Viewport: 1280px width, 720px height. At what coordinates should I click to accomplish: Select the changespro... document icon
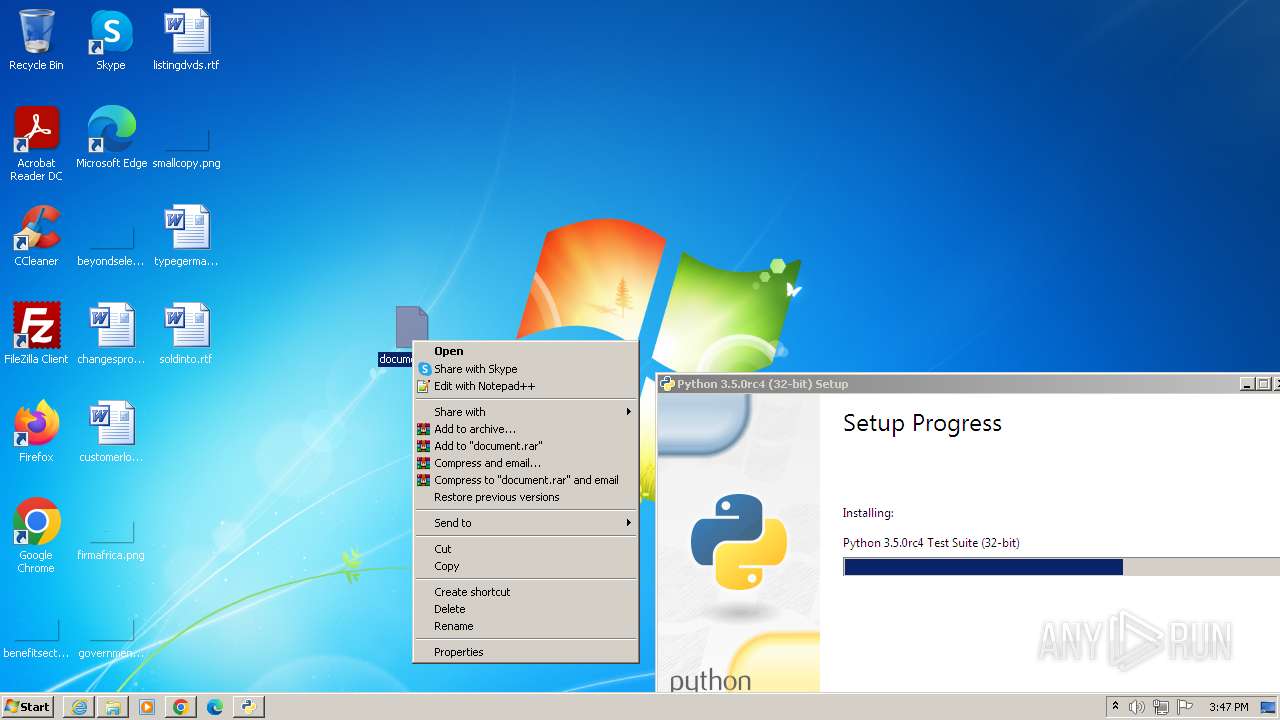111,334
